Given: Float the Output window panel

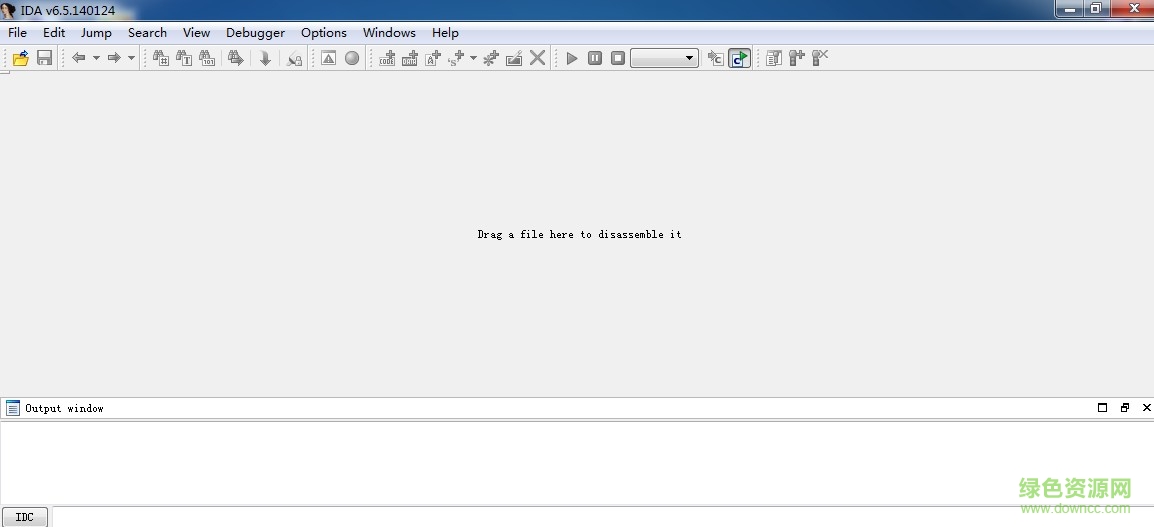Looking at the screenshot, I should pyautogui.click(x=1125, y=408).
